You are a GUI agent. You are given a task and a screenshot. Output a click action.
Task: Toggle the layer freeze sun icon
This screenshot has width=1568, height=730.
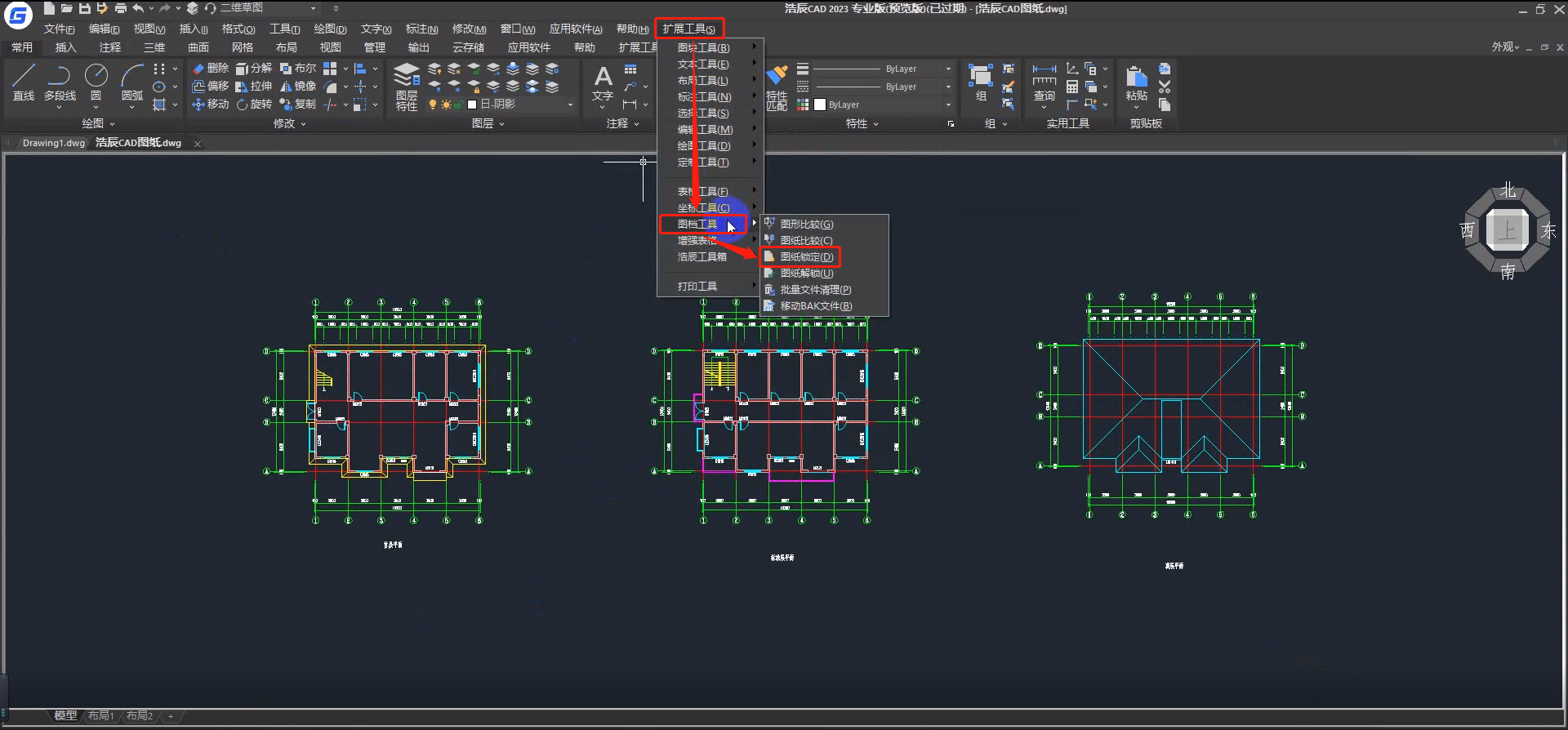pyautogui.click(x=446, y=105)
